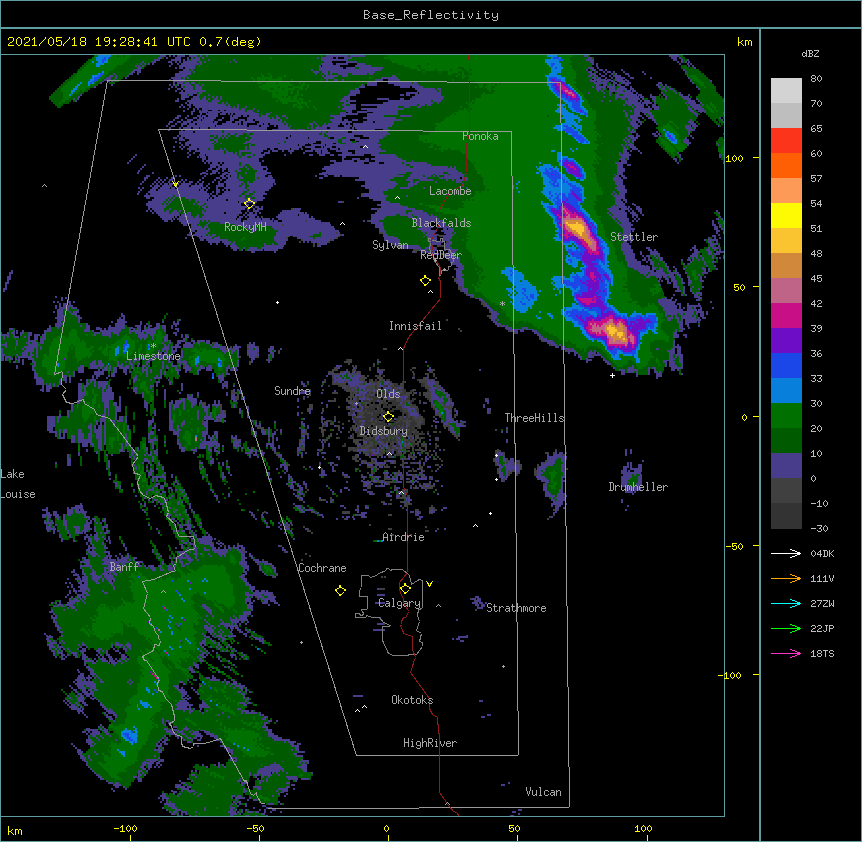This screenshot has height=842, width=862.
Task: Click the Limestone label
Action: tap(153, 356)
